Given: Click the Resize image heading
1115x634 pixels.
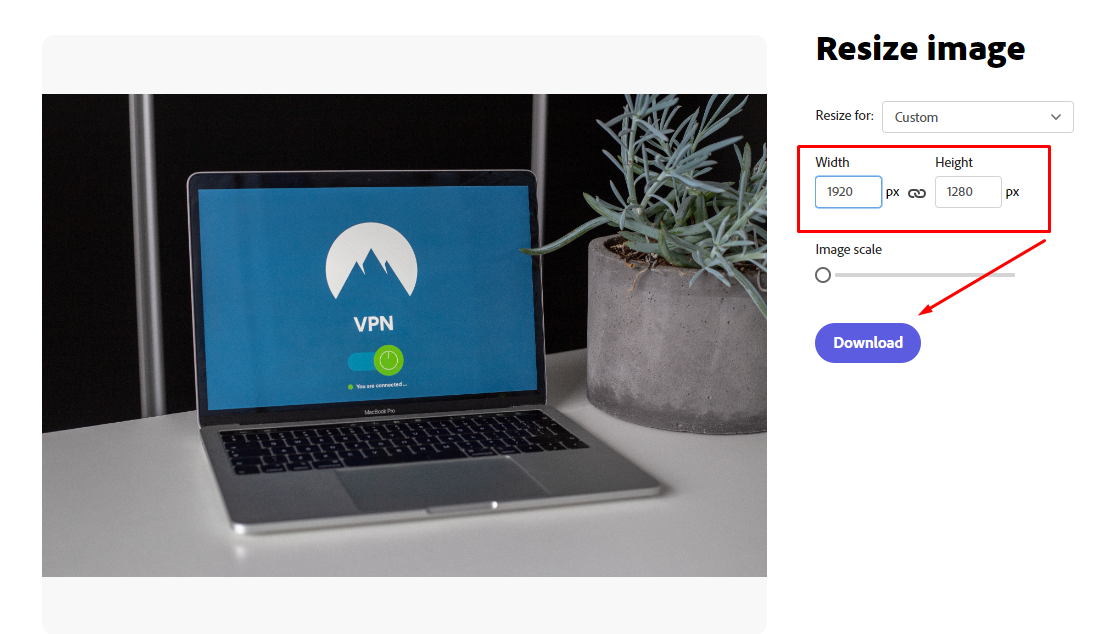Looking at the screenshot, I should [920, 49].
